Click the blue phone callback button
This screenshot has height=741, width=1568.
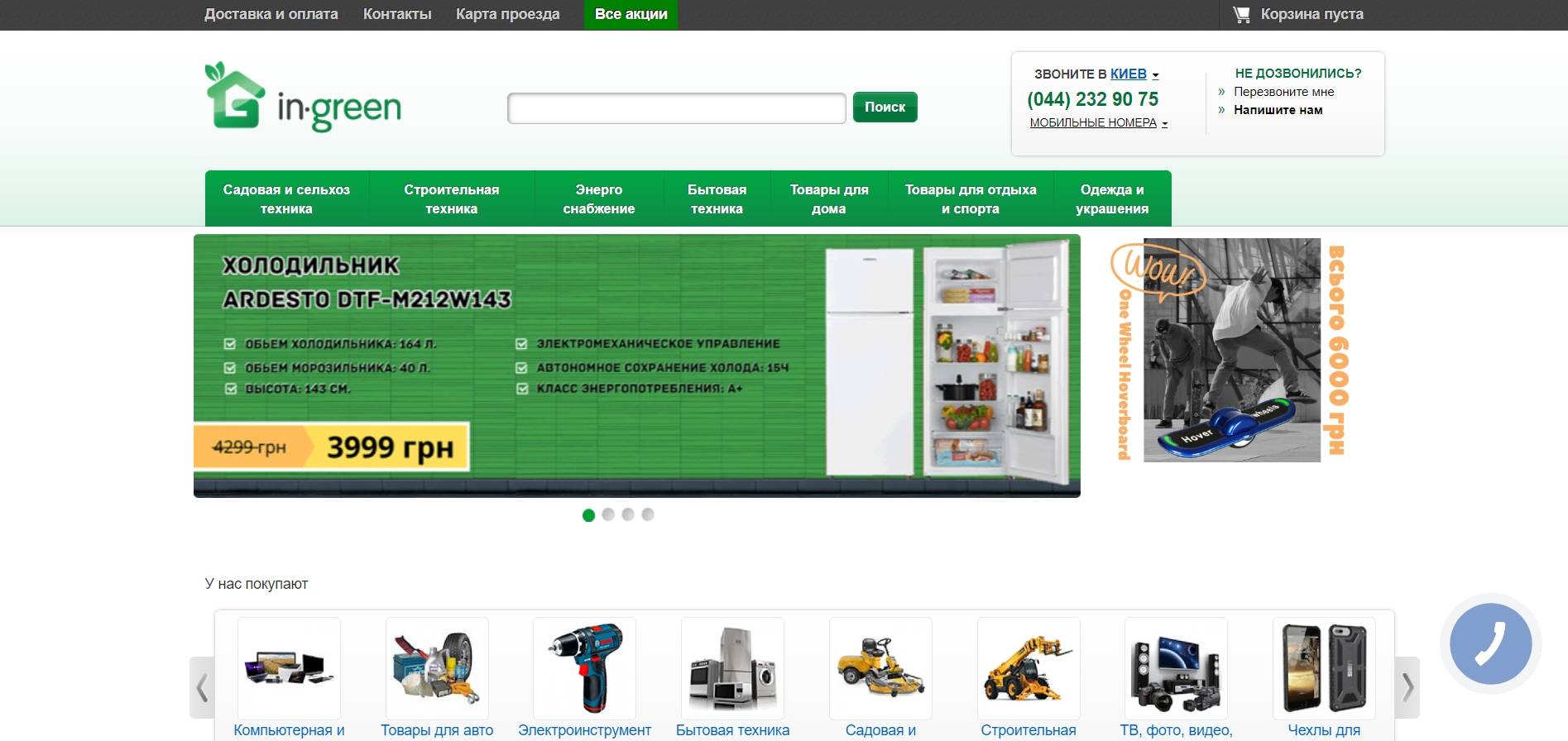point(1490,643)
